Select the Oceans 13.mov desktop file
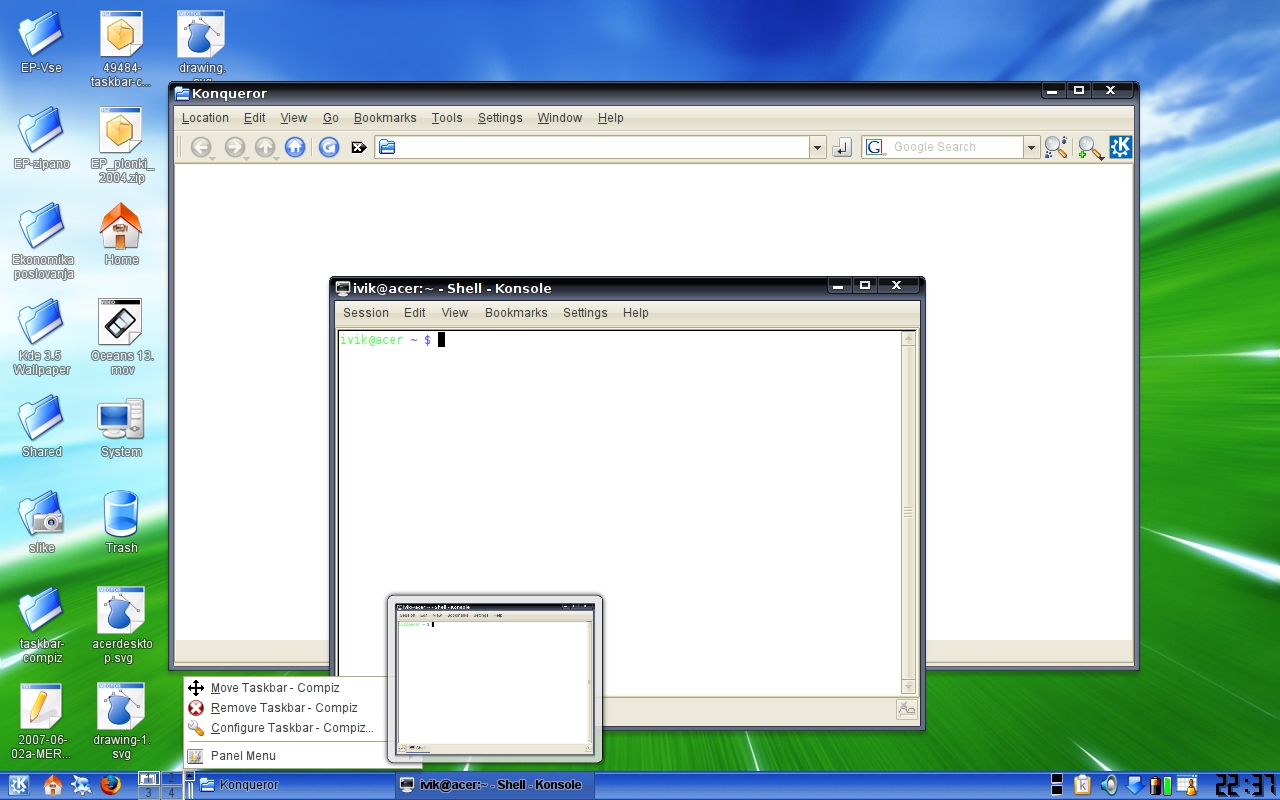 coord(121,337)
